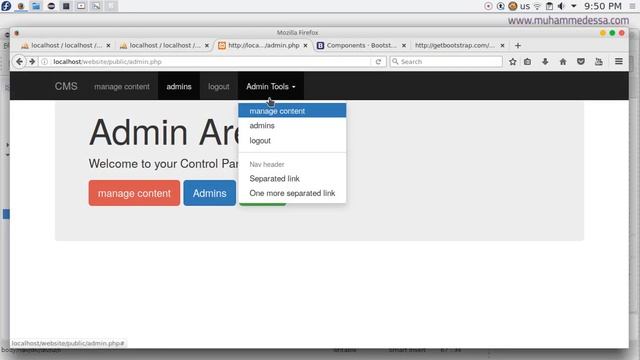Screen dimensions: 640x360
Task: Click the 'Admin Are' page heading
Action: click(x=164, y=132)
